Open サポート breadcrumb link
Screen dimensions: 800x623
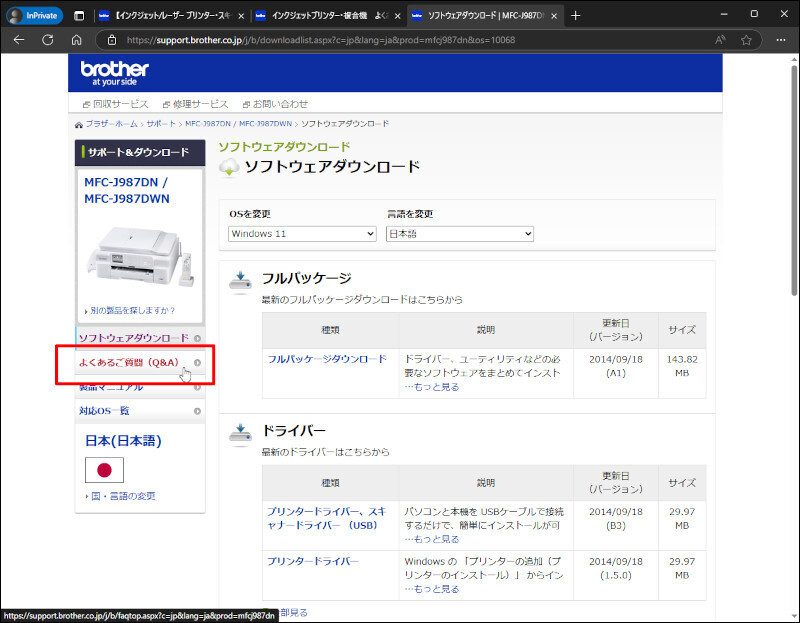pyautogui.click(x=161, y=124)
